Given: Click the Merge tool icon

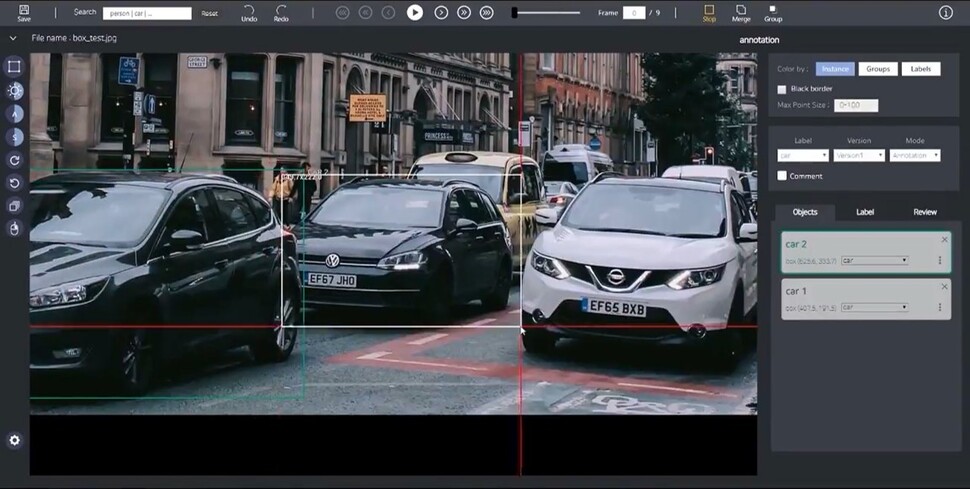Looking at the screenshot, I should 741,12.
